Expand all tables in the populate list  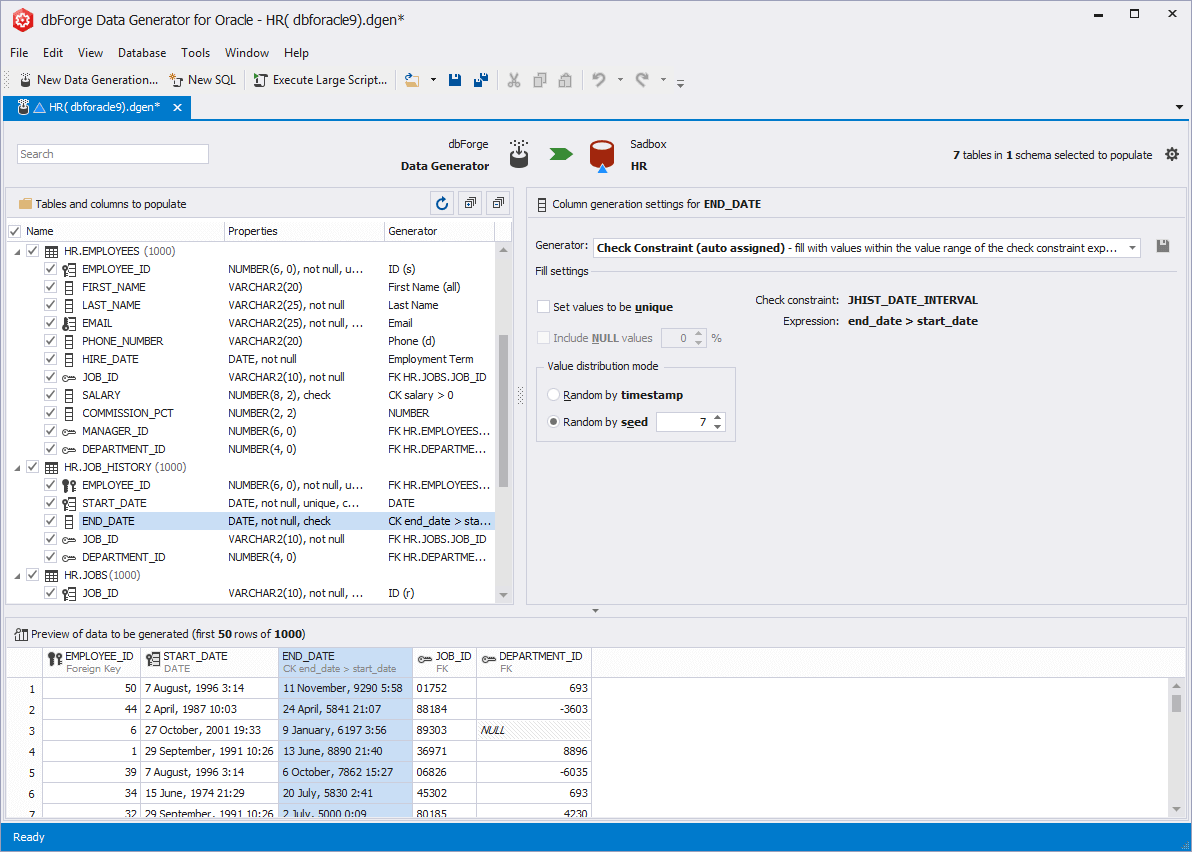(x=469, y=202)
